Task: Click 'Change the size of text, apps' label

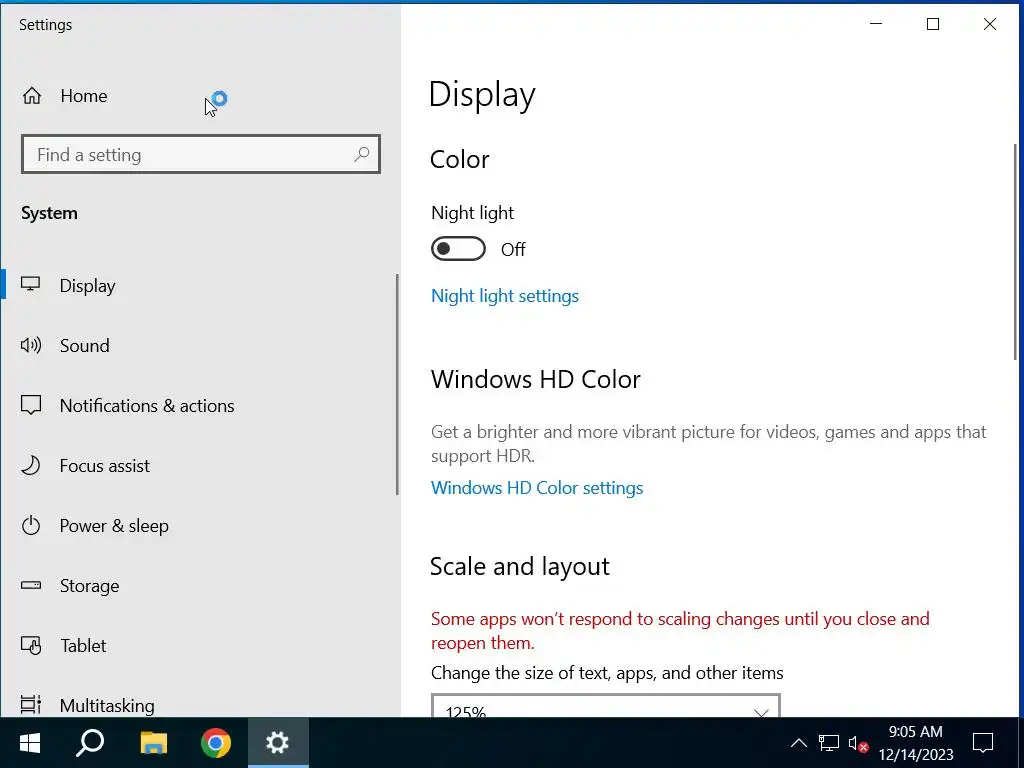Action: (607, 673)
